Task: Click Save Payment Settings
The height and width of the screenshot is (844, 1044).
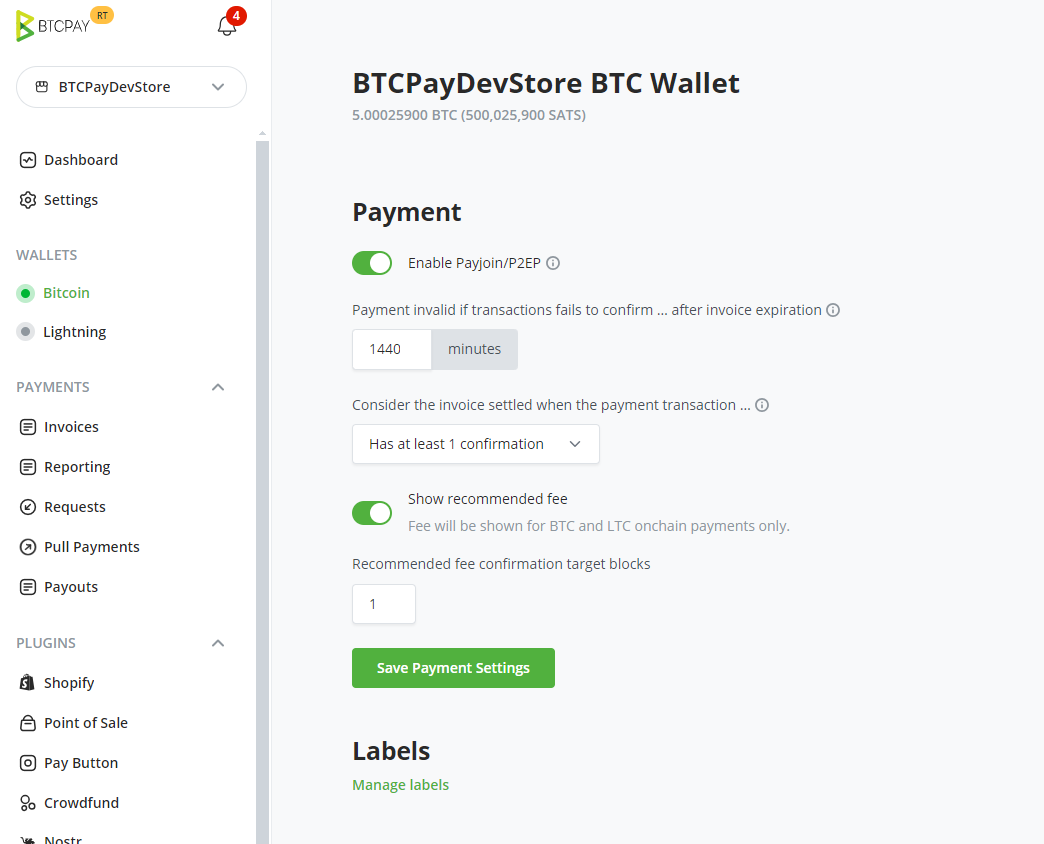Action: [453, 667]
